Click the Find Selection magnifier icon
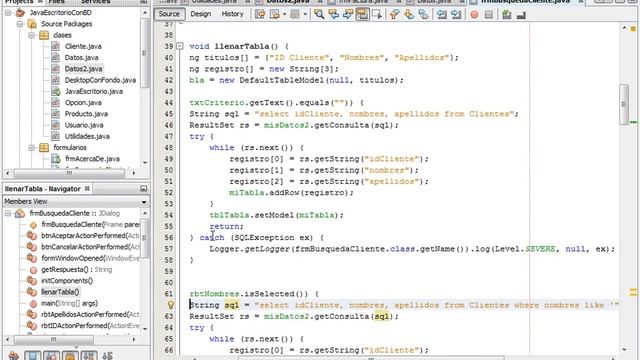640x360 pixels. coord(319,15)
